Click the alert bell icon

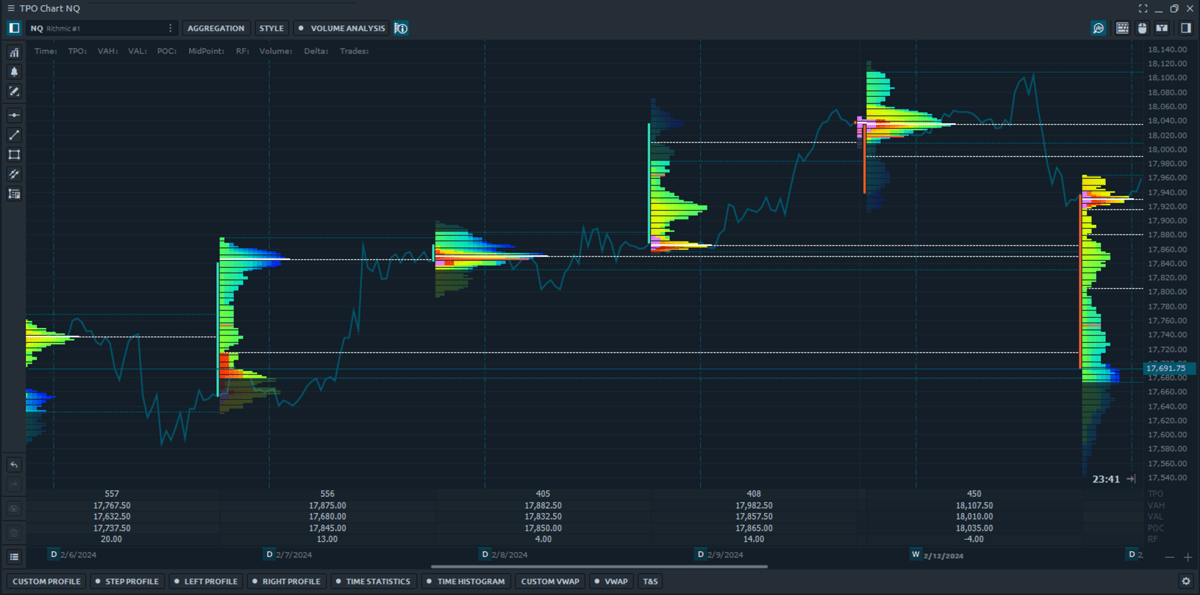14,72
